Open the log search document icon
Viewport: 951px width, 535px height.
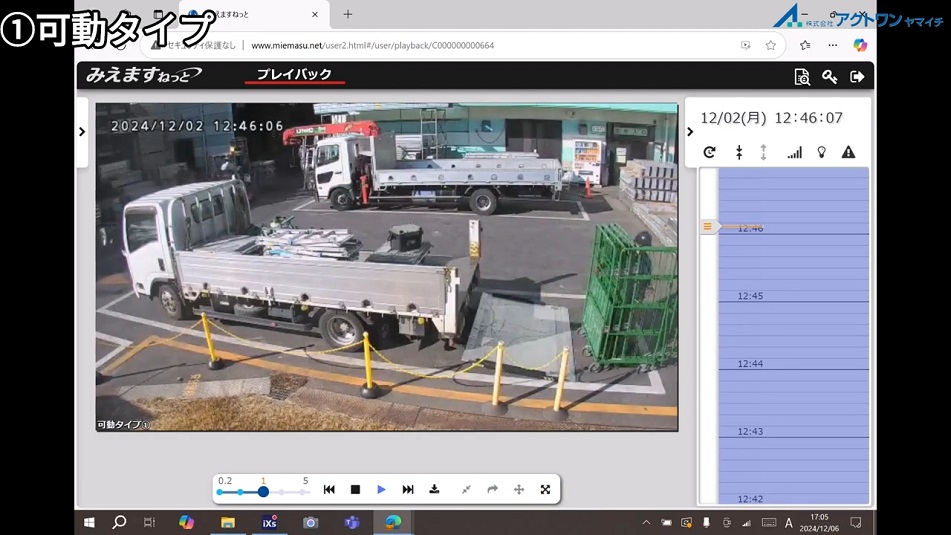click(x=802, y=77)
